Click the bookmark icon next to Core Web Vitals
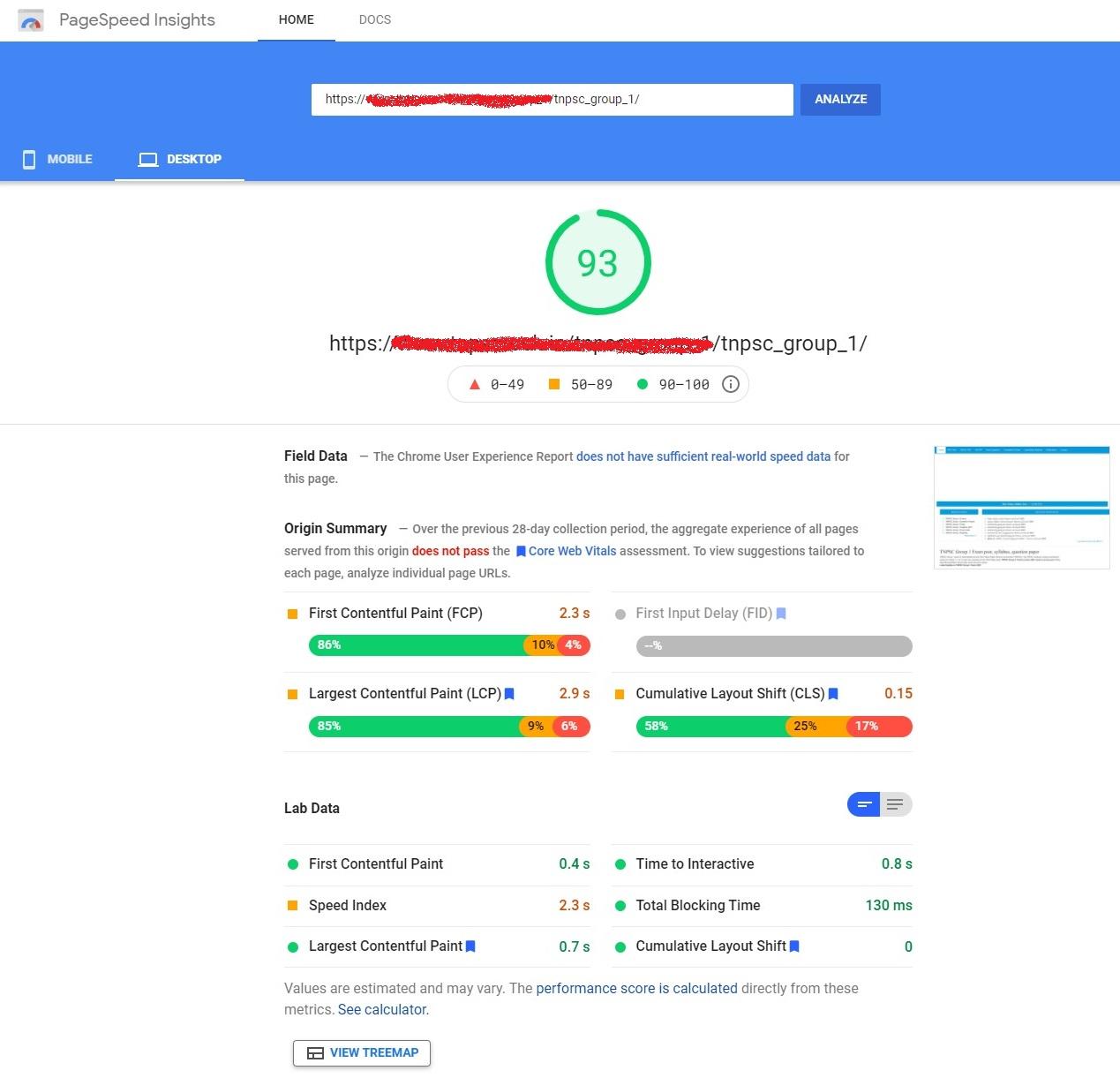Image resolution: width=1120 pixels, height=1078 pixels. pyautogui.click(x=521, y=550)
